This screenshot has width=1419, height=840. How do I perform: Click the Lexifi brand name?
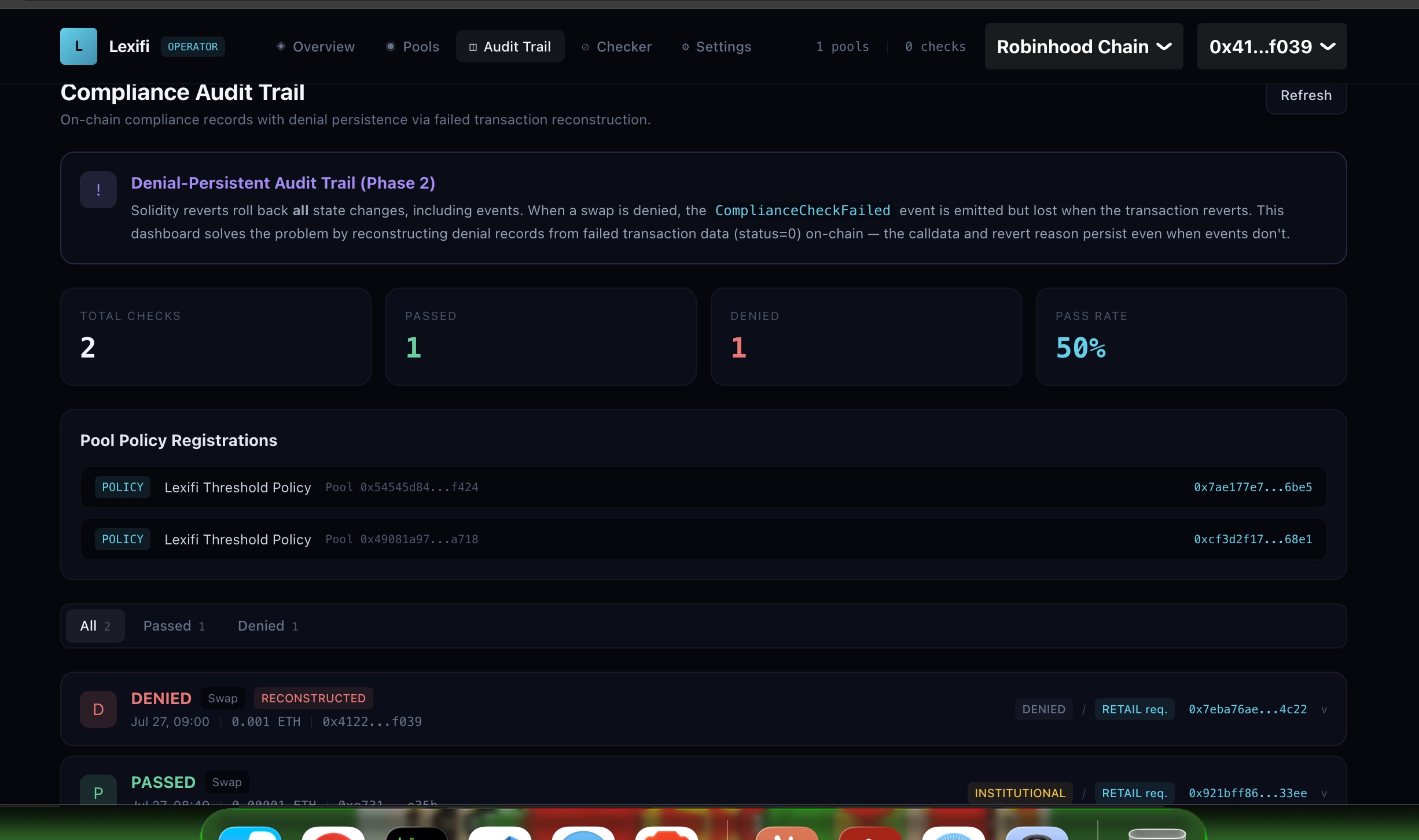tap(129, 46)
